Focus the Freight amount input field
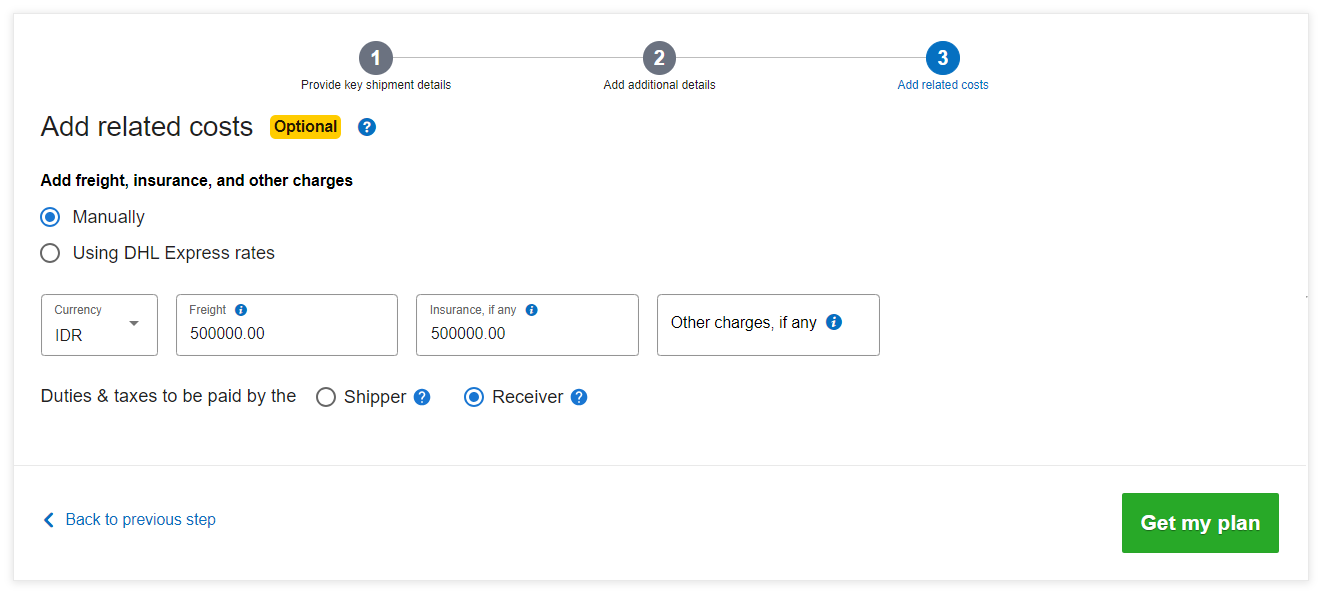 pyautogui.click(x=287, y=325)
